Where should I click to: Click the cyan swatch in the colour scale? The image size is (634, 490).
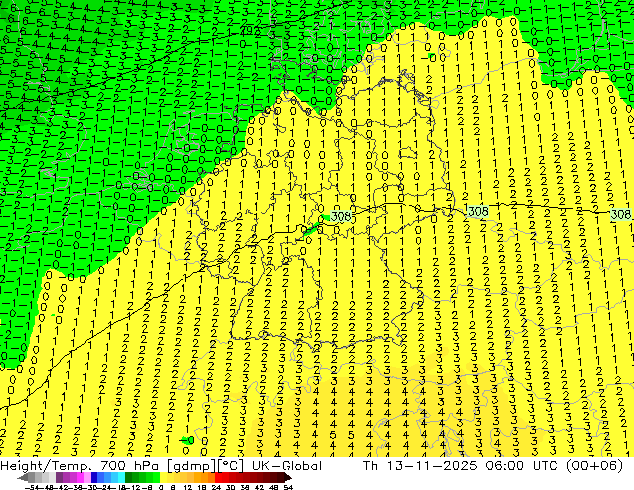point(122,478)
